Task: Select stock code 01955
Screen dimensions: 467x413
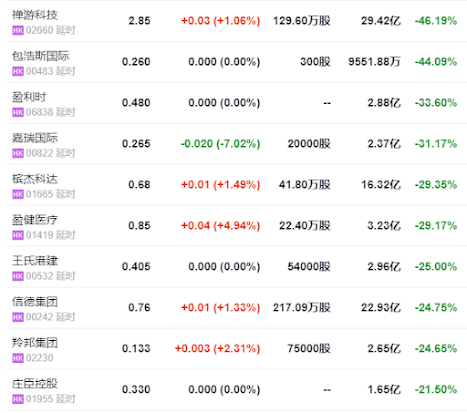Action: (x=39, y=399)
